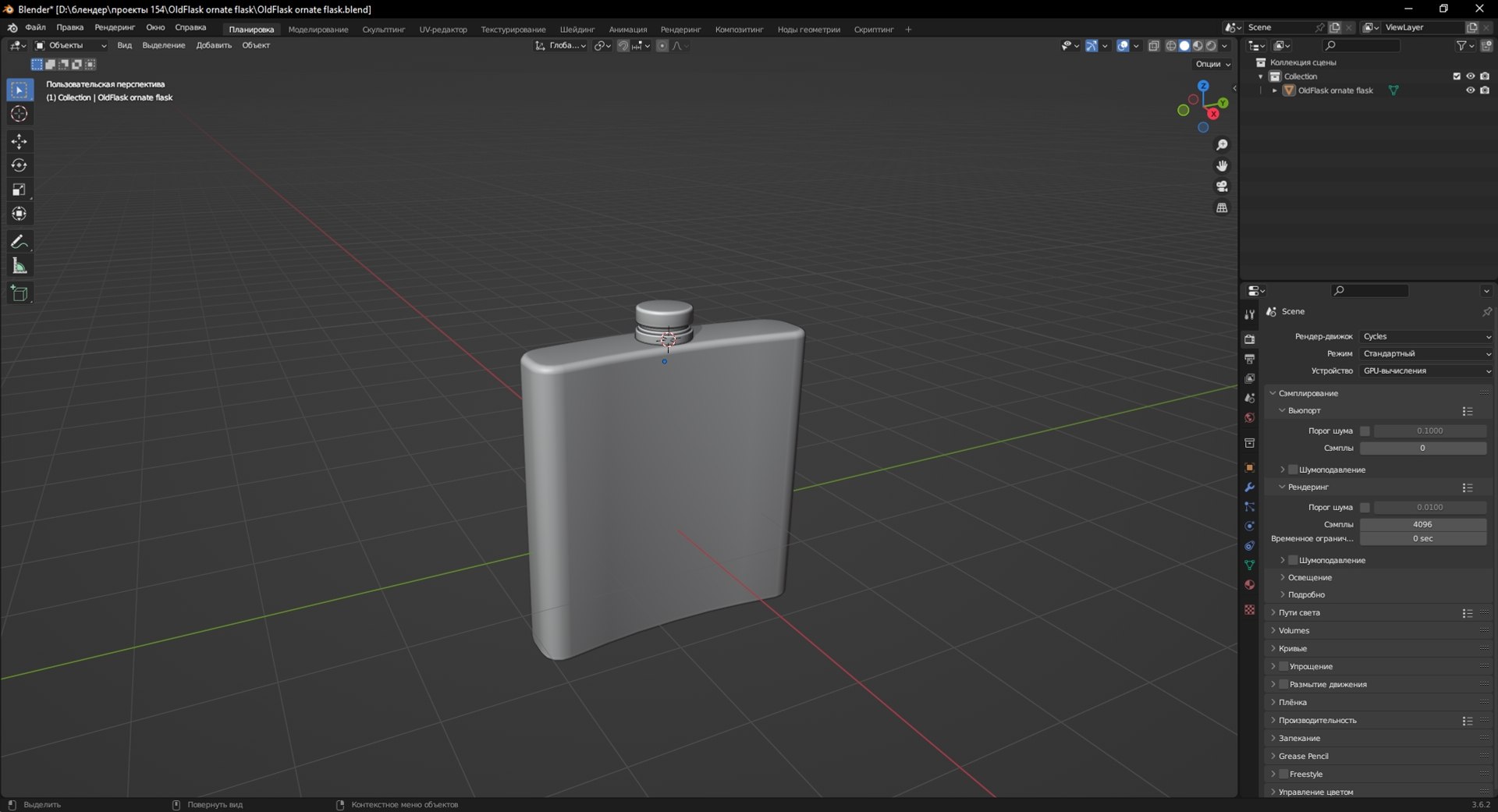Image resolution: width=1498 pixels, height=812 pixels.
Task: Enable Render noise threshold checkbox
Action: tap(1365, 507)
